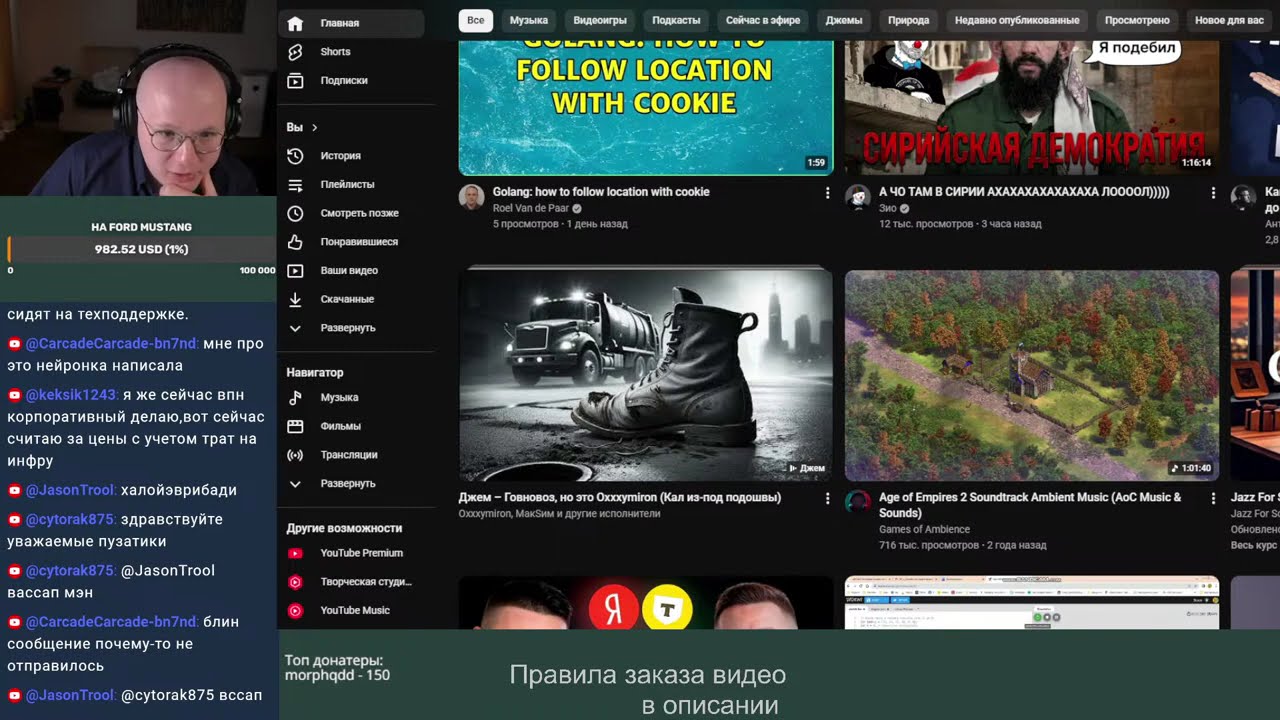1280x720 pixels.
Task: Open the YouTube Premium red icon
Action: [295, 553]
